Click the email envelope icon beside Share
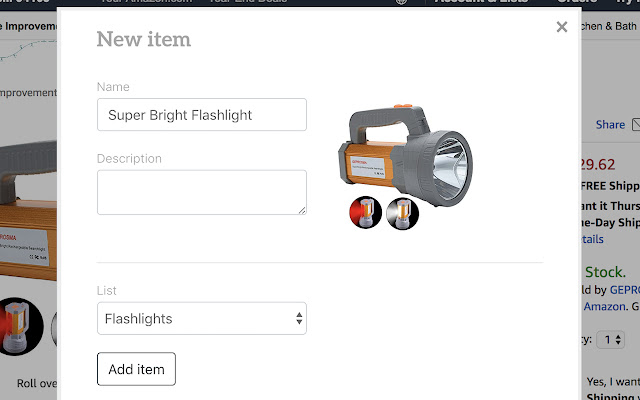The width and height of the screenshot is (640, 400). click(x=635, y=125)
